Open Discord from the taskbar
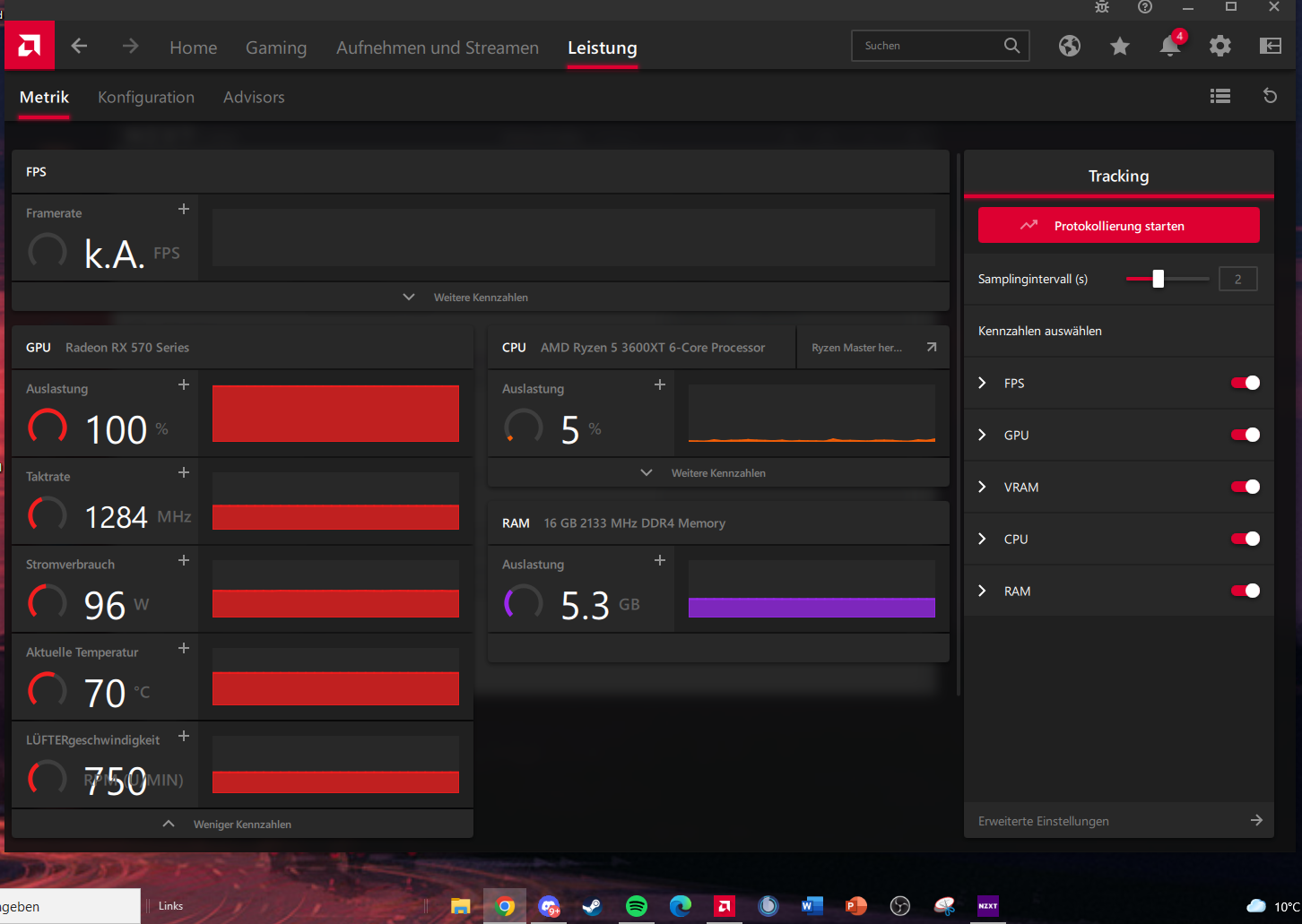 point(549,906)
